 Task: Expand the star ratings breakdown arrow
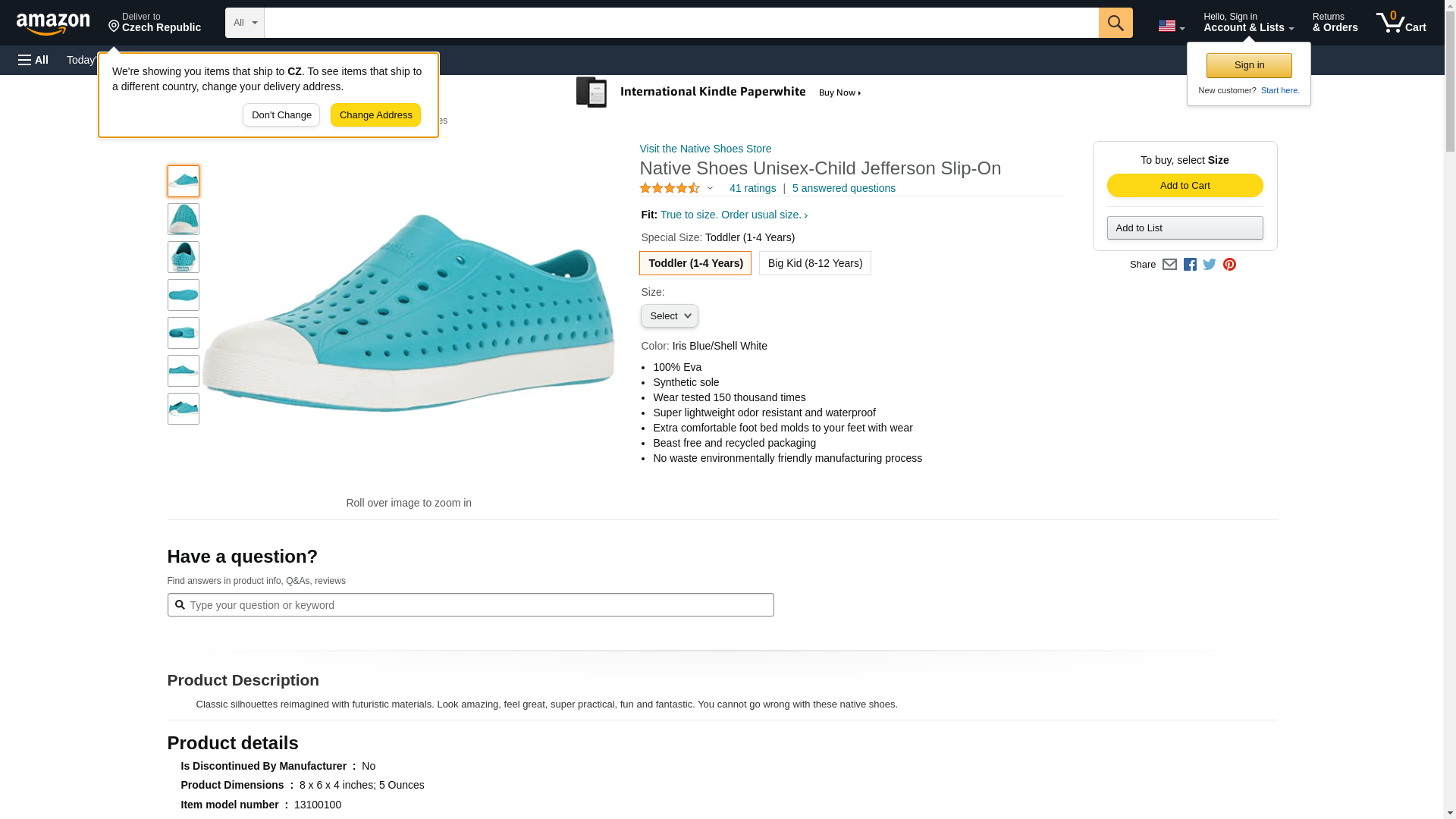click(710, 188)
